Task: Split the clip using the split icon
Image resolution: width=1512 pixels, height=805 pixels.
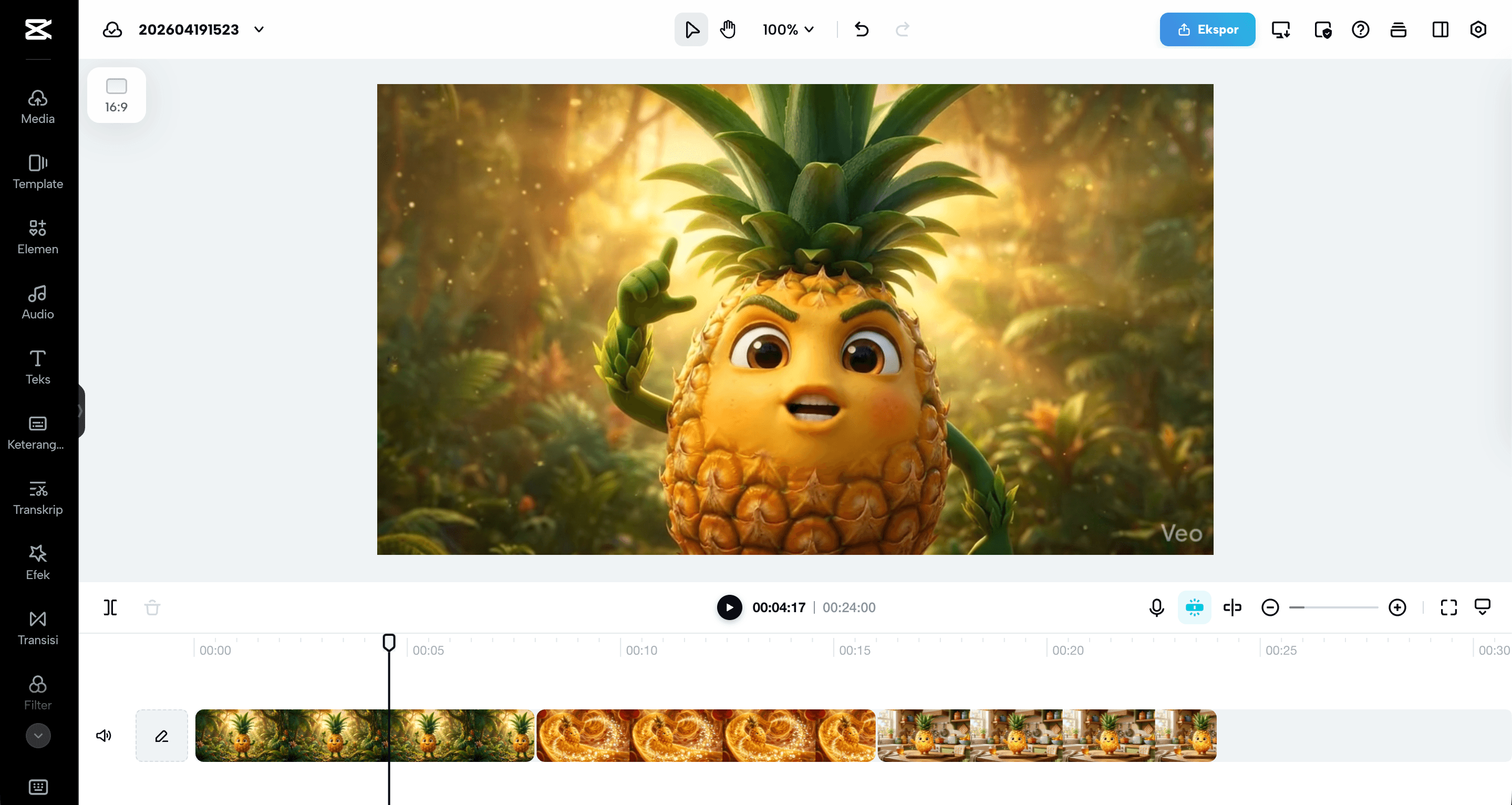Action: click(x=110, y=608)
